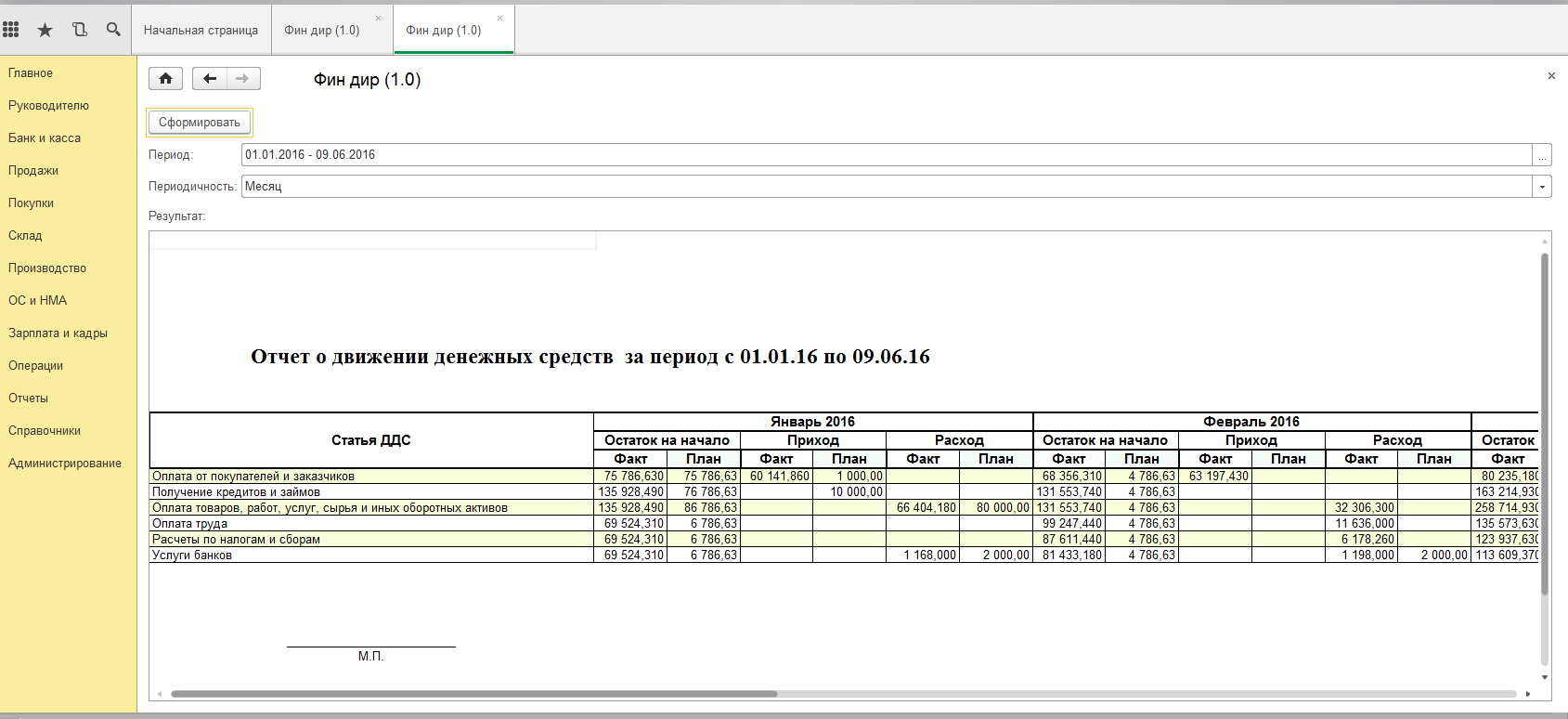
Task: Open the Производство section
Action: pos(47,268)
